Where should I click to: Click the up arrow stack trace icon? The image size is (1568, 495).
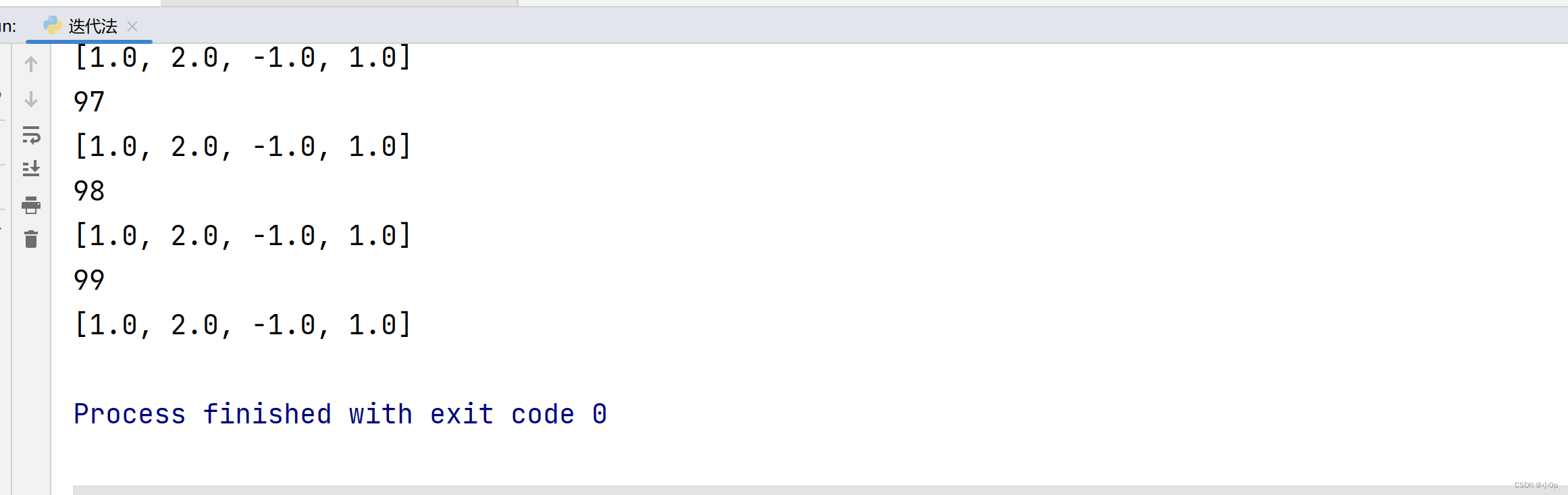[x=31, y=64]
